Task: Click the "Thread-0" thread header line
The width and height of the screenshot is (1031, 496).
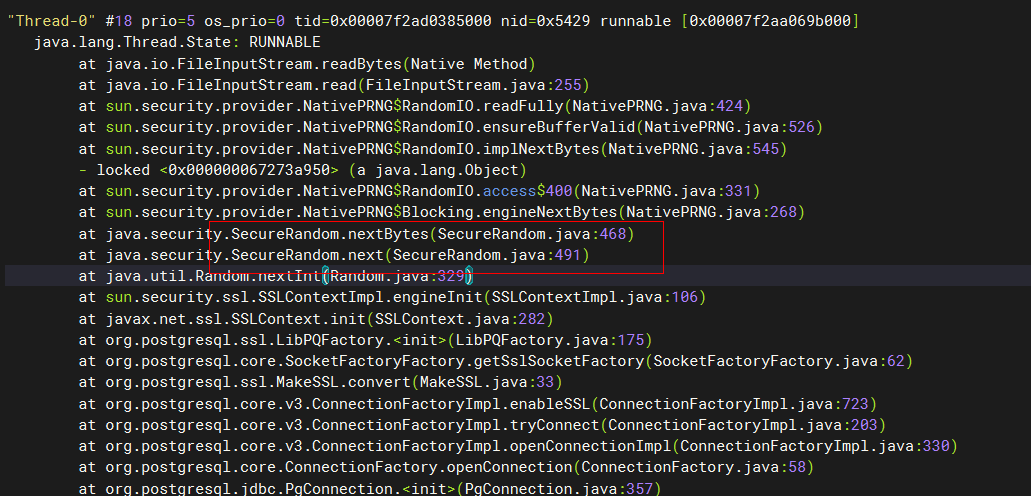Action: (x=433, y=21)
